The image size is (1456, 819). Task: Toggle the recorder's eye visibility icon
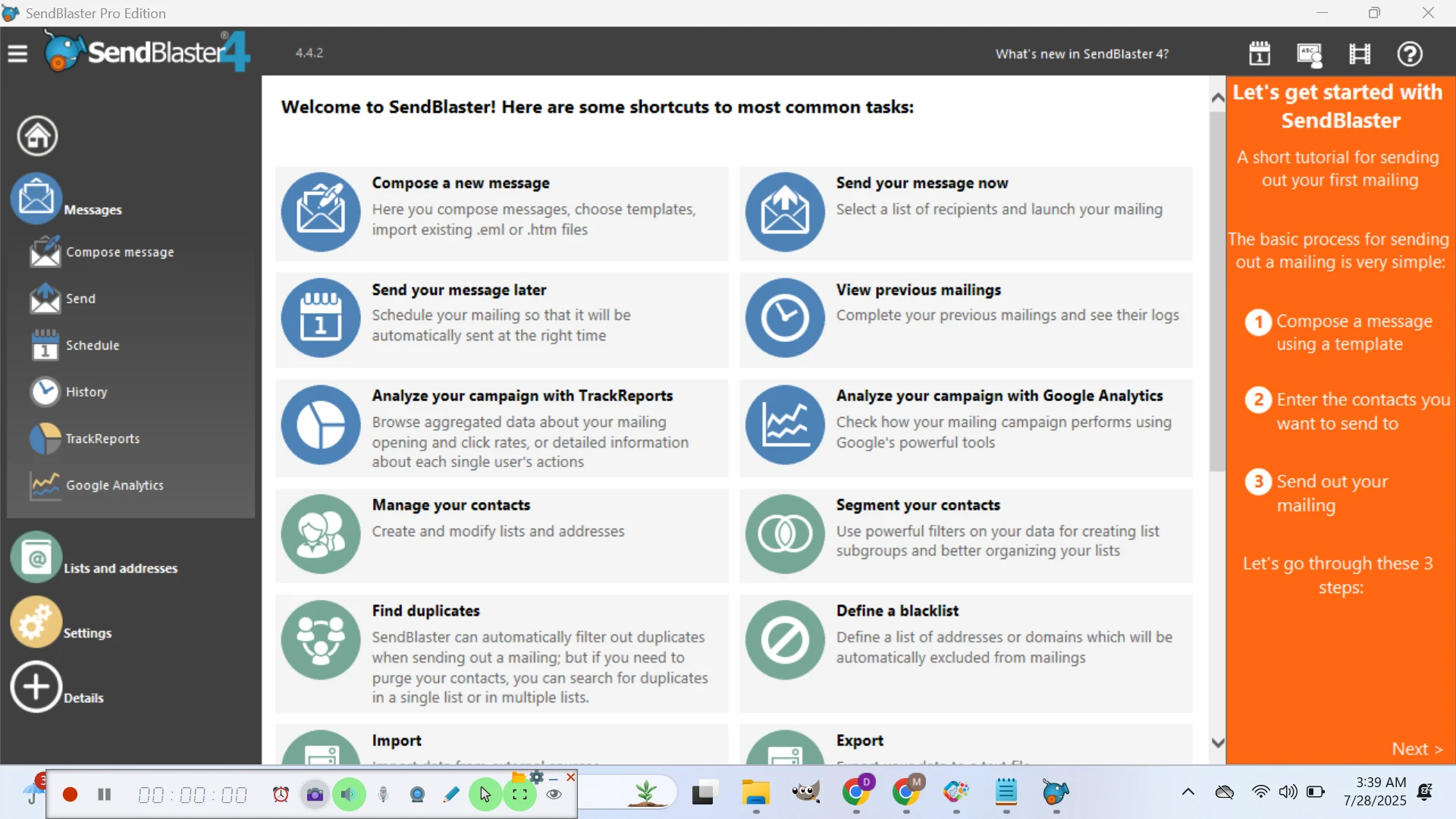click(554, 794)
